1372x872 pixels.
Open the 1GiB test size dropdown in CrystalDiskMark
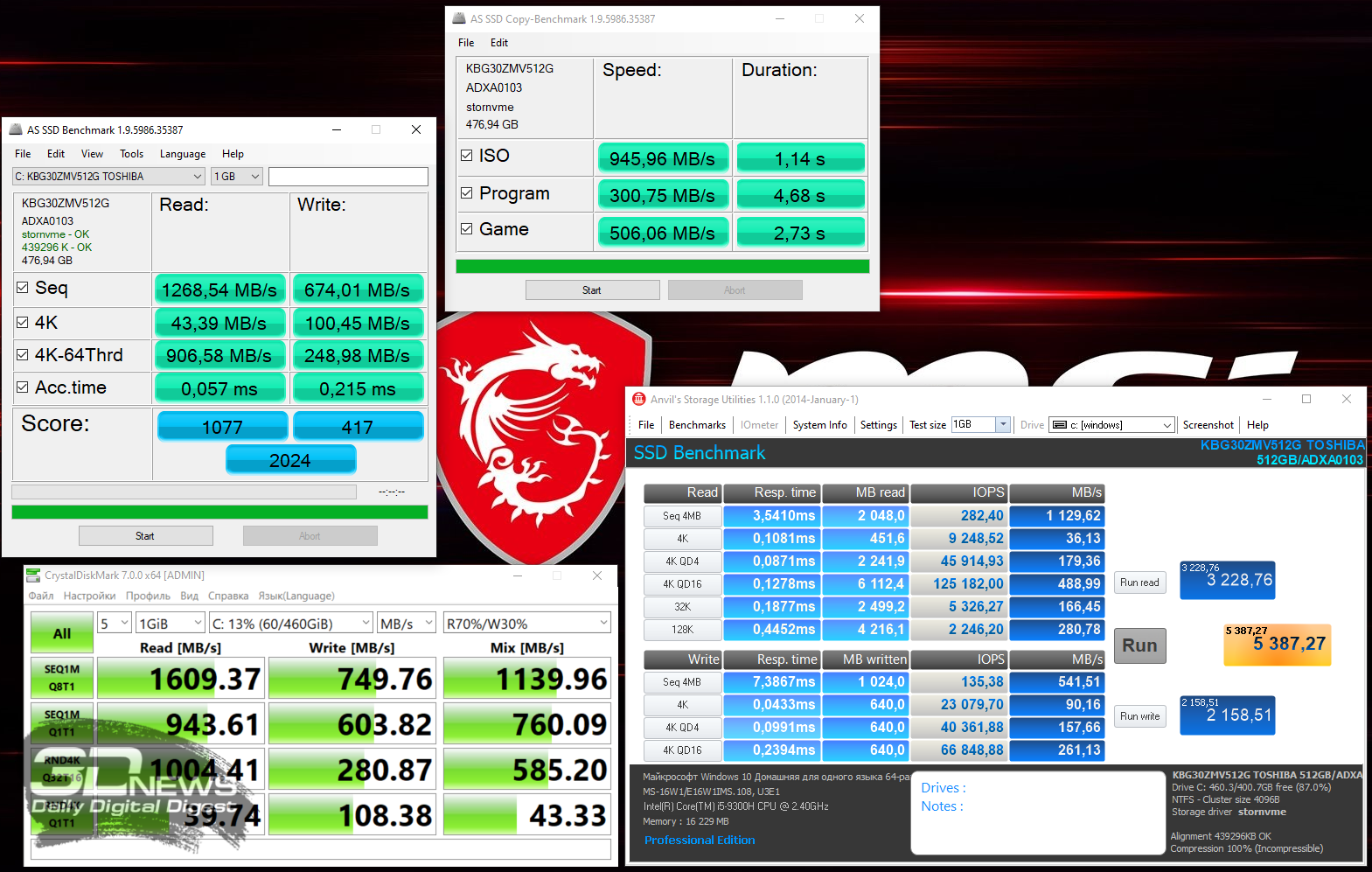pyautogui.click(x=171, y=624)
